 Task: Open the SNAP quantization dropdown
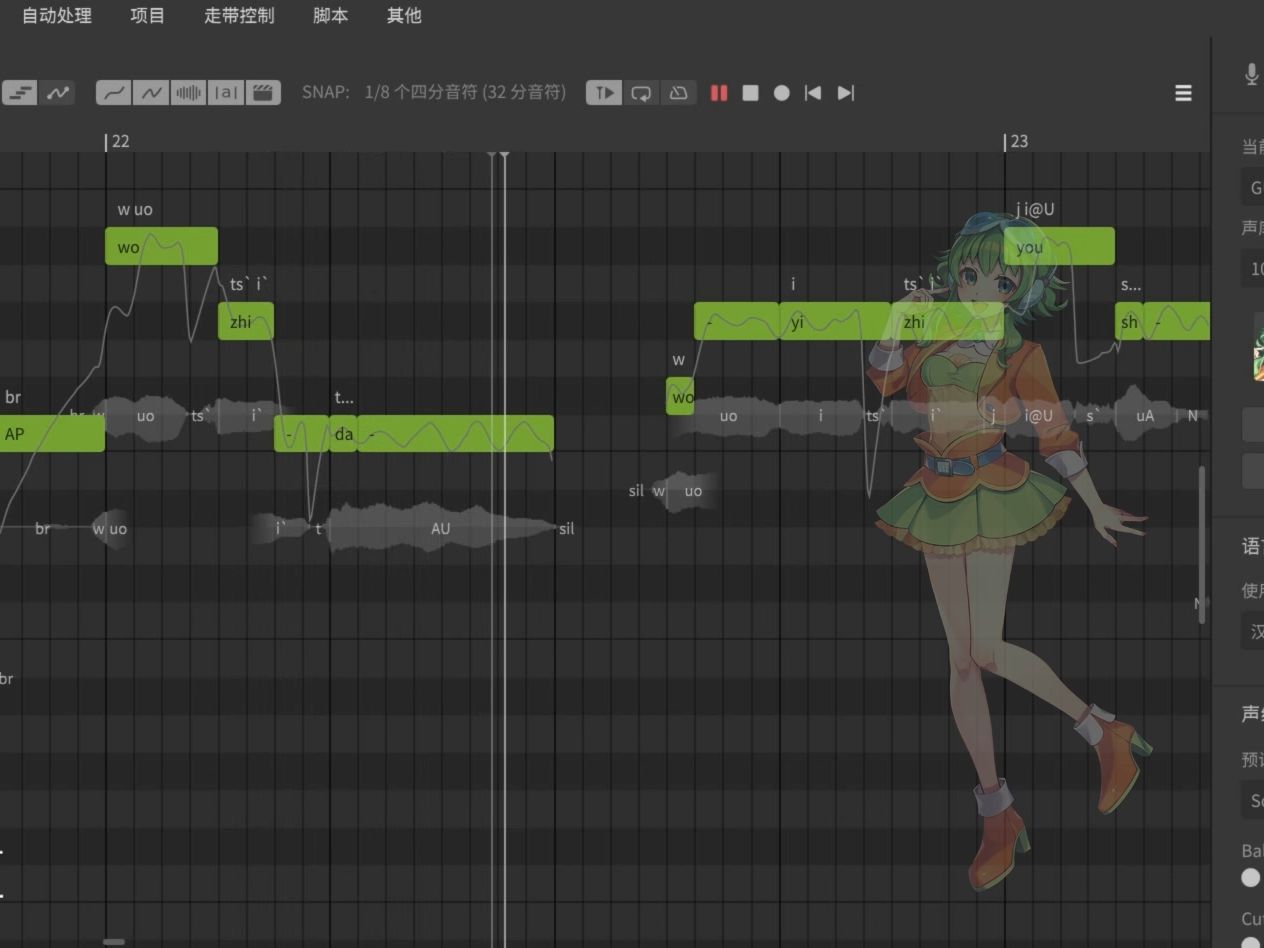(x=465, y=93)
